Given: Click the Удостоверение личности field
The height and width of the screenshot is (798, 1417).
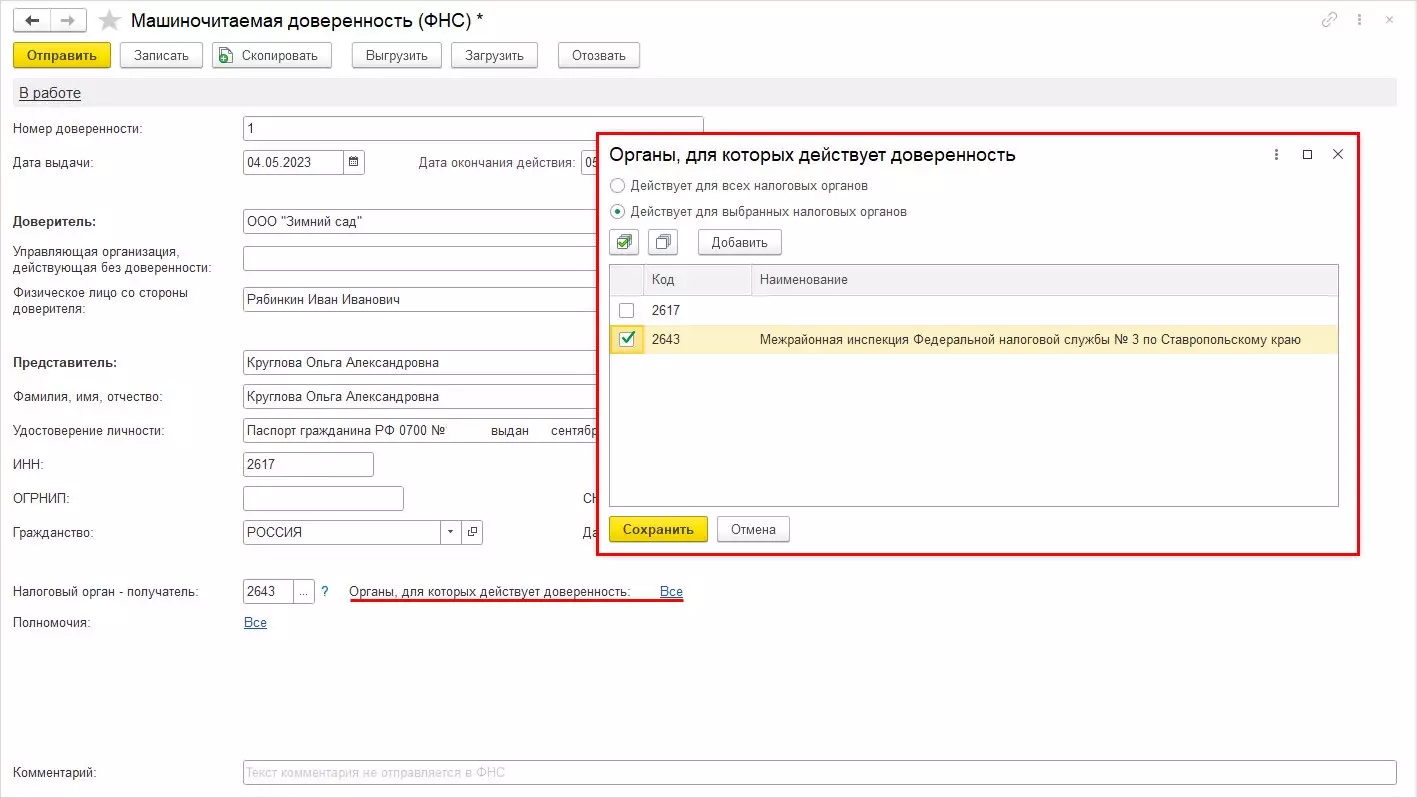Looking at the screenshot, I should click(x=420, y=430).
